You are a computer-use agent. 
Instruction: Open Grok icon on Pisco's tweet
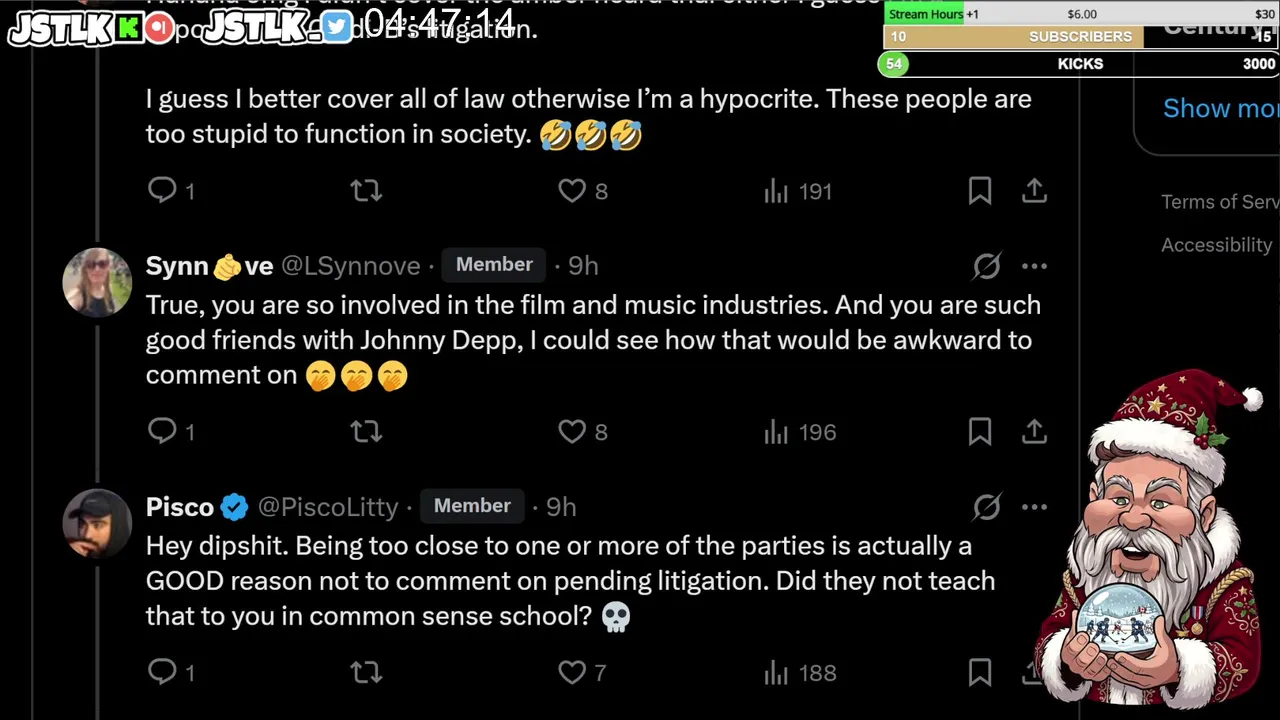point(987,507)
